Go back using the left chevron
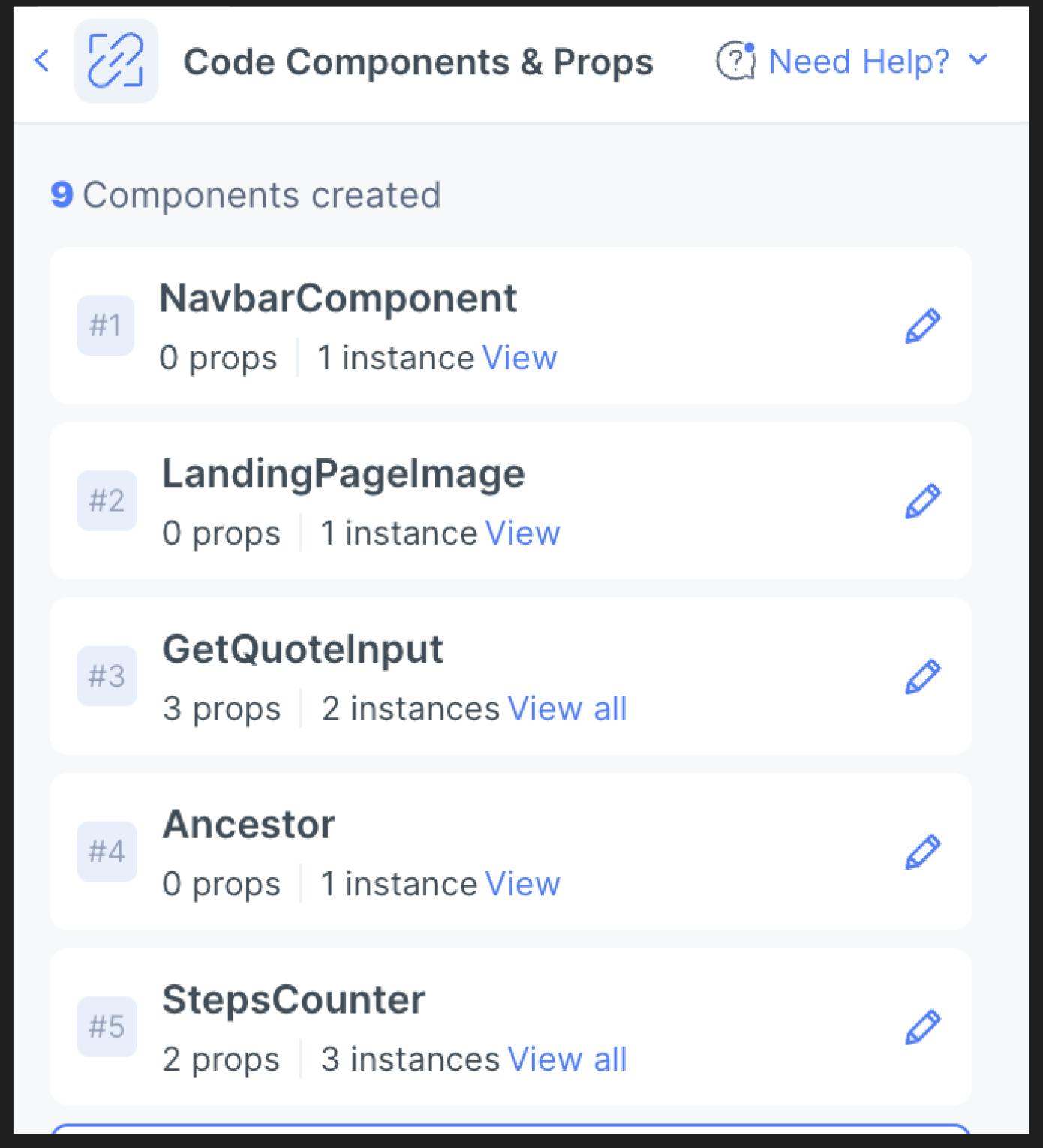The width and height of the screenshot is (1043, 1148). 42,61
